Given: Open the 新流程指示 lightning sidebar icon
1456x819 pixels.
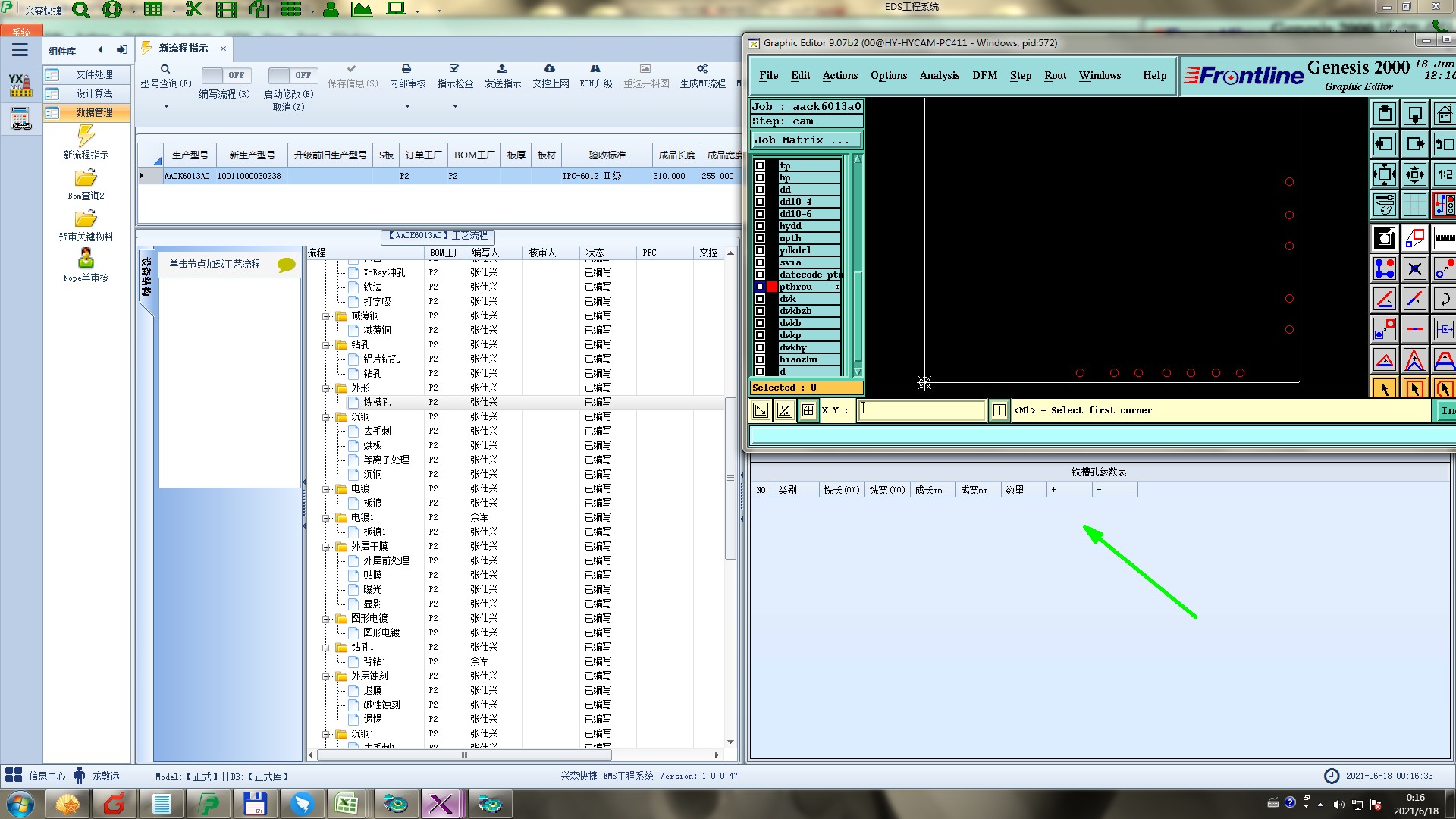Looking at the screenshot, I should [86, 136].
